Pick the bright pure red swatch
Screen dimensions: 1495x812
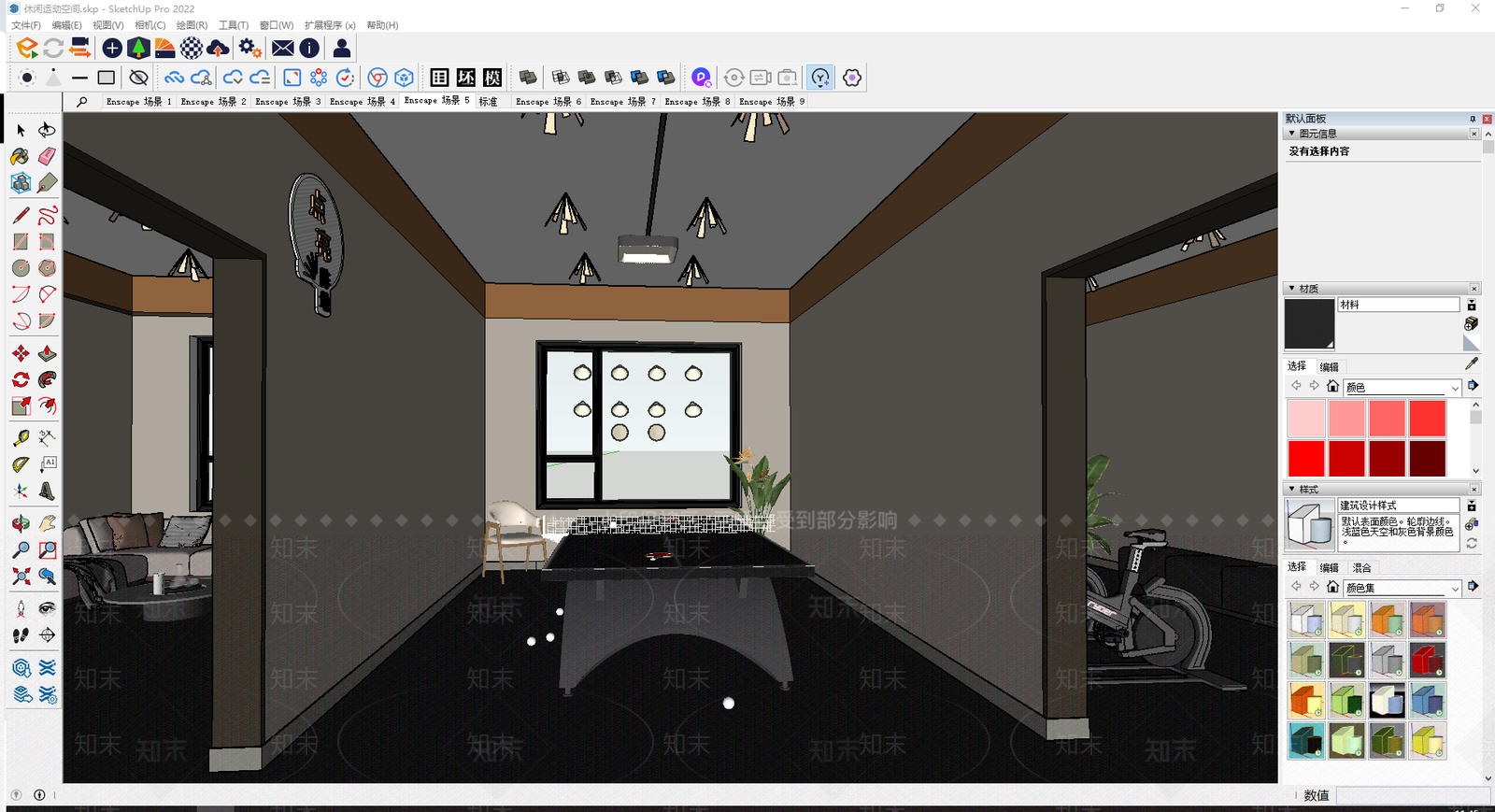1306,459
